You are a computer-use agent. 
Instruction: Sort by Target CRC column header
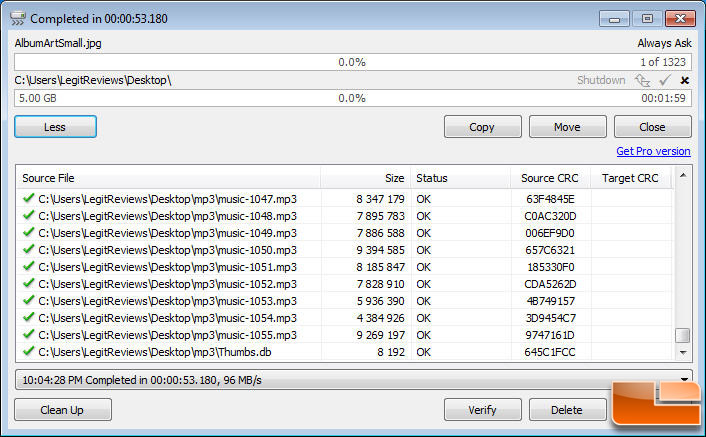[x=631, y=178]
